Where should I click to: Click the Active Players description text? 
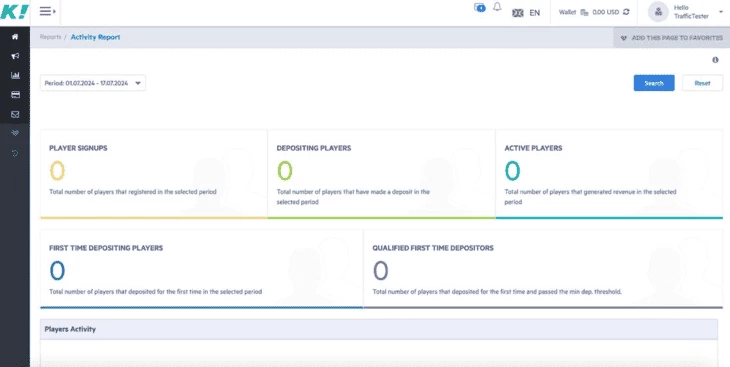pyautogui.click(x=590, y=197)
